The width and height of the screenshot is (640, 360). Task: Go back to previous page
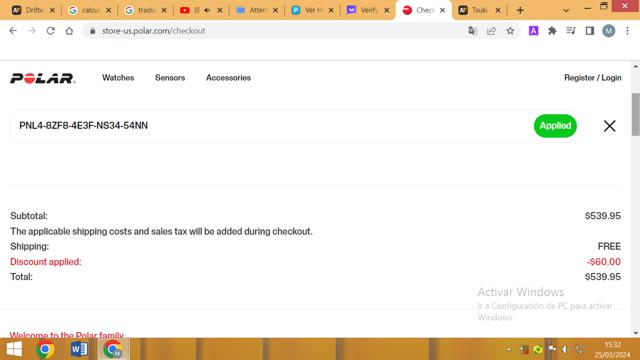(x=13, y=31)
